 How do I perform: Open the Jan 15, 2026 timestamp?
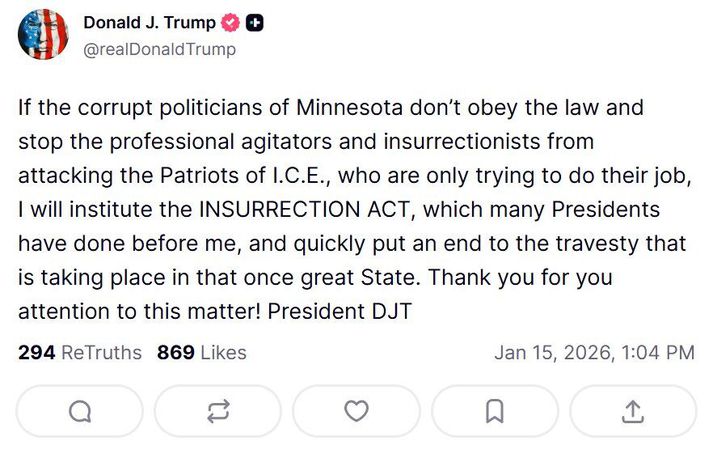[594, 352]
